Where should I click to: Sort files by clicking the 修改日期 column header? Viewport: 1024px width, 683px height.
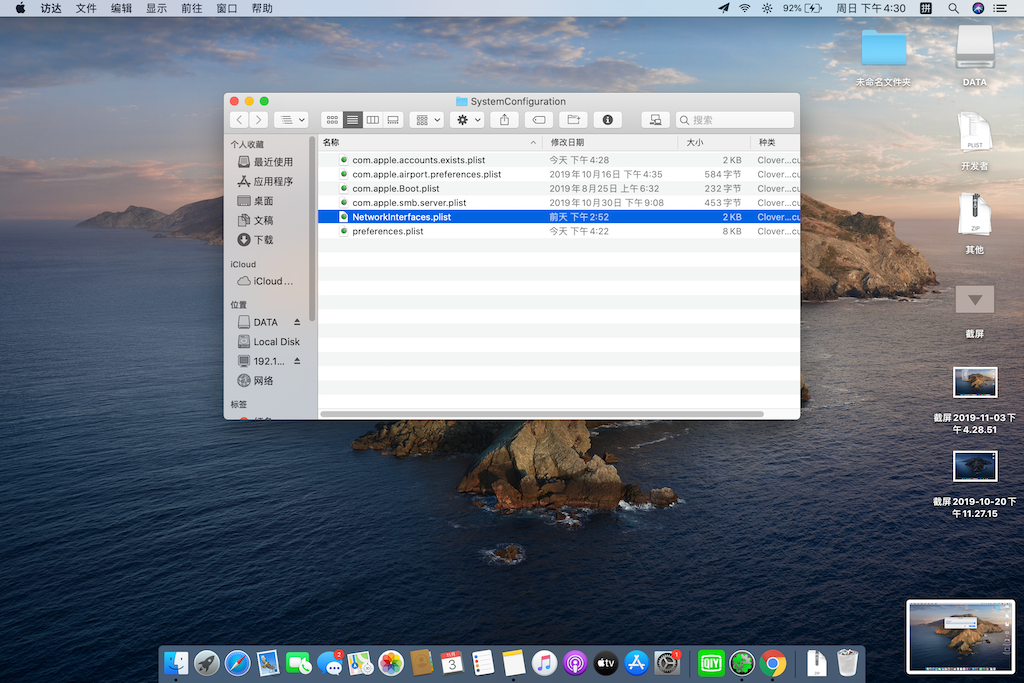566,142
